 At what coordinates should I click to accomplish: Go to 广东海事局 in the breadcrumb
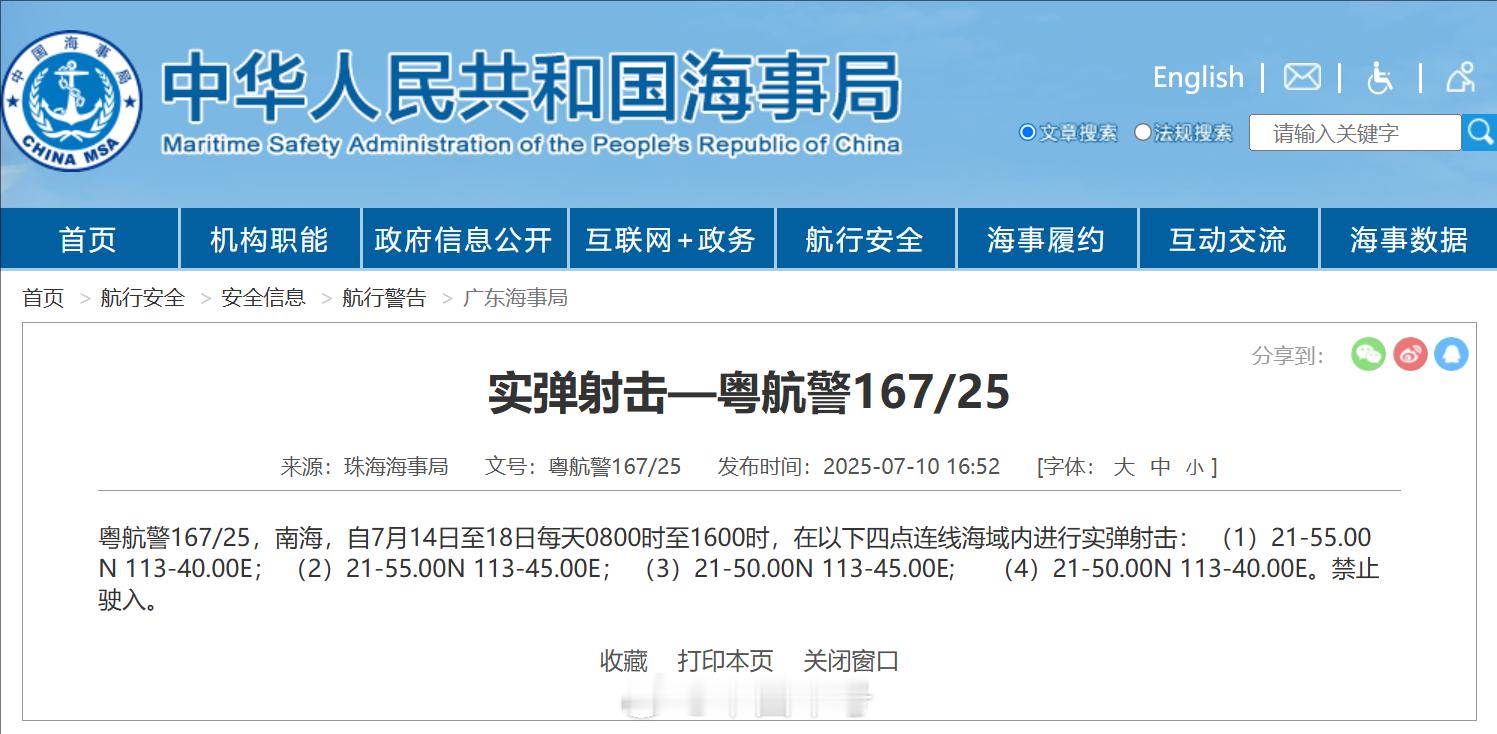pos(515,298)
